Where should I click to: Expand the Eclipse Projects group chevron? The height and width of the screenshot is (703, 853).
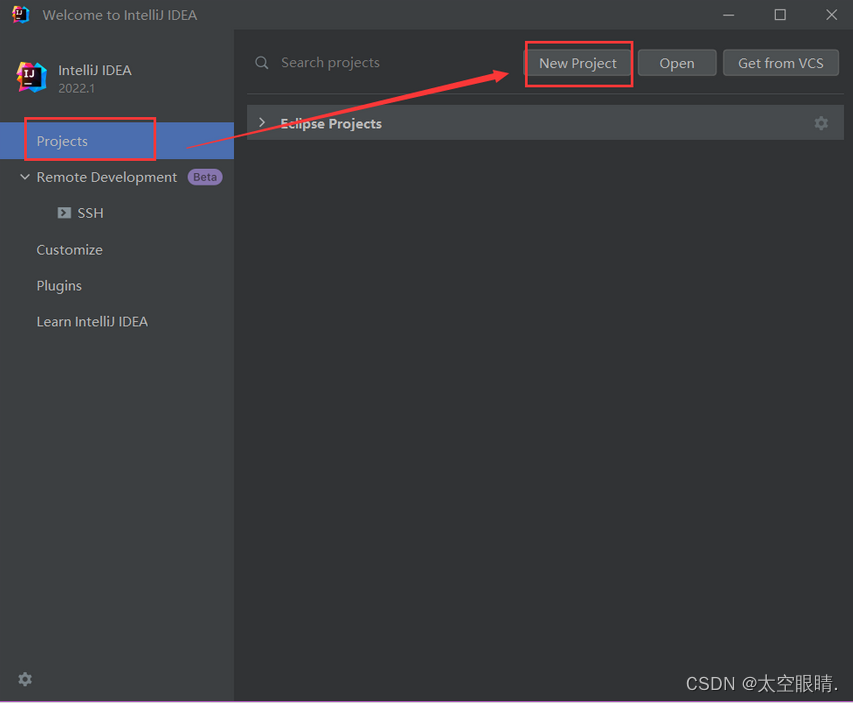click(262, 123)
